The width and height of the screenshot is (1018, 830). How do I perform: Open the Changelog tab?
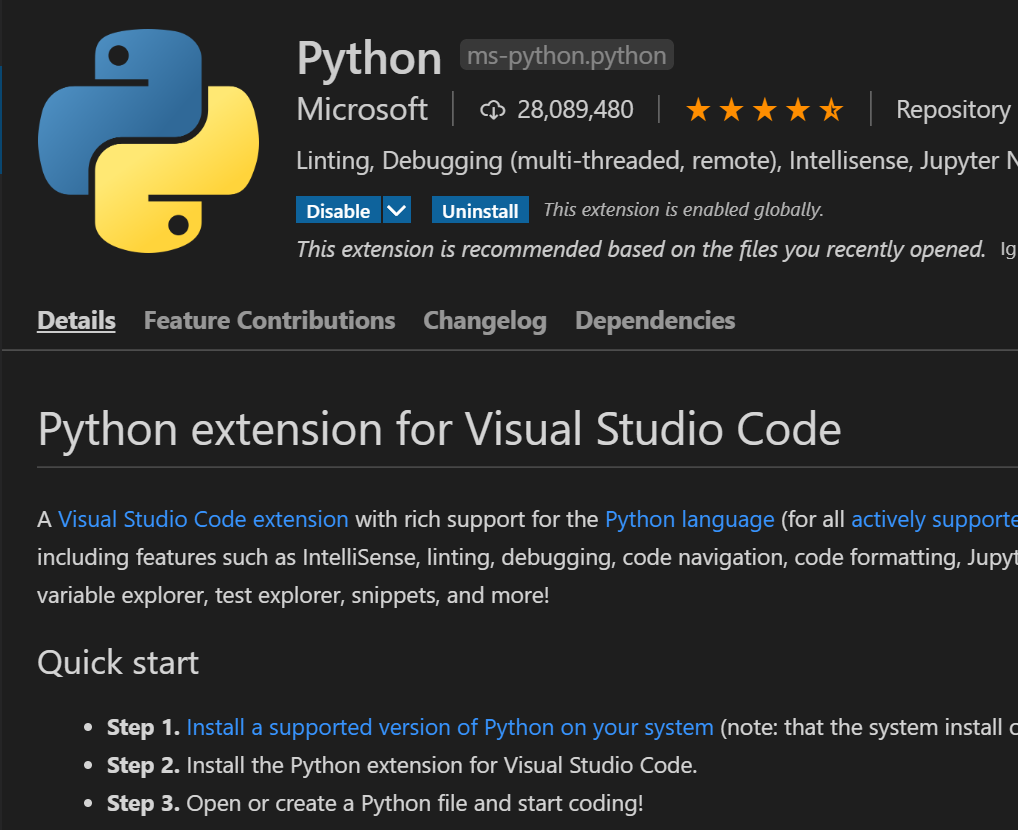click(484, 320)
